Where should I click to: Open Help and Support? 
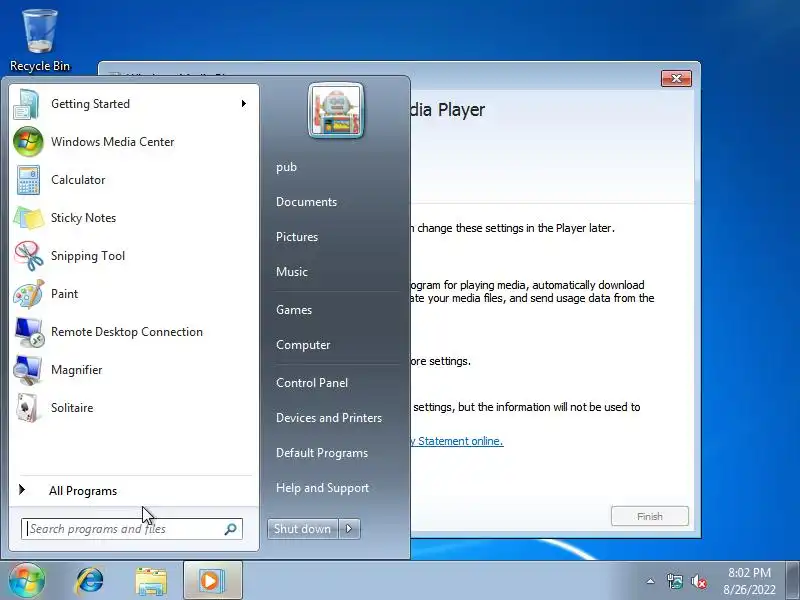point(322,488)
